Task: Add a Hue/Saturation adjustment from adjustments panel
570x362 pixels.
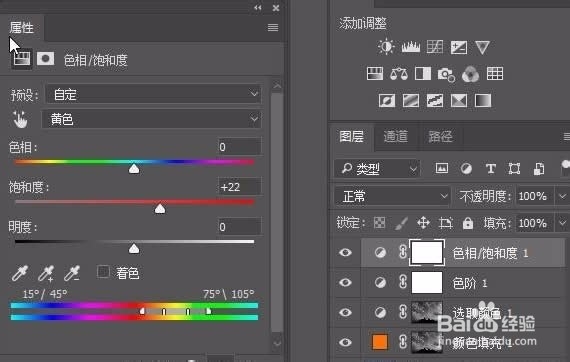Action: coord(375,74)
